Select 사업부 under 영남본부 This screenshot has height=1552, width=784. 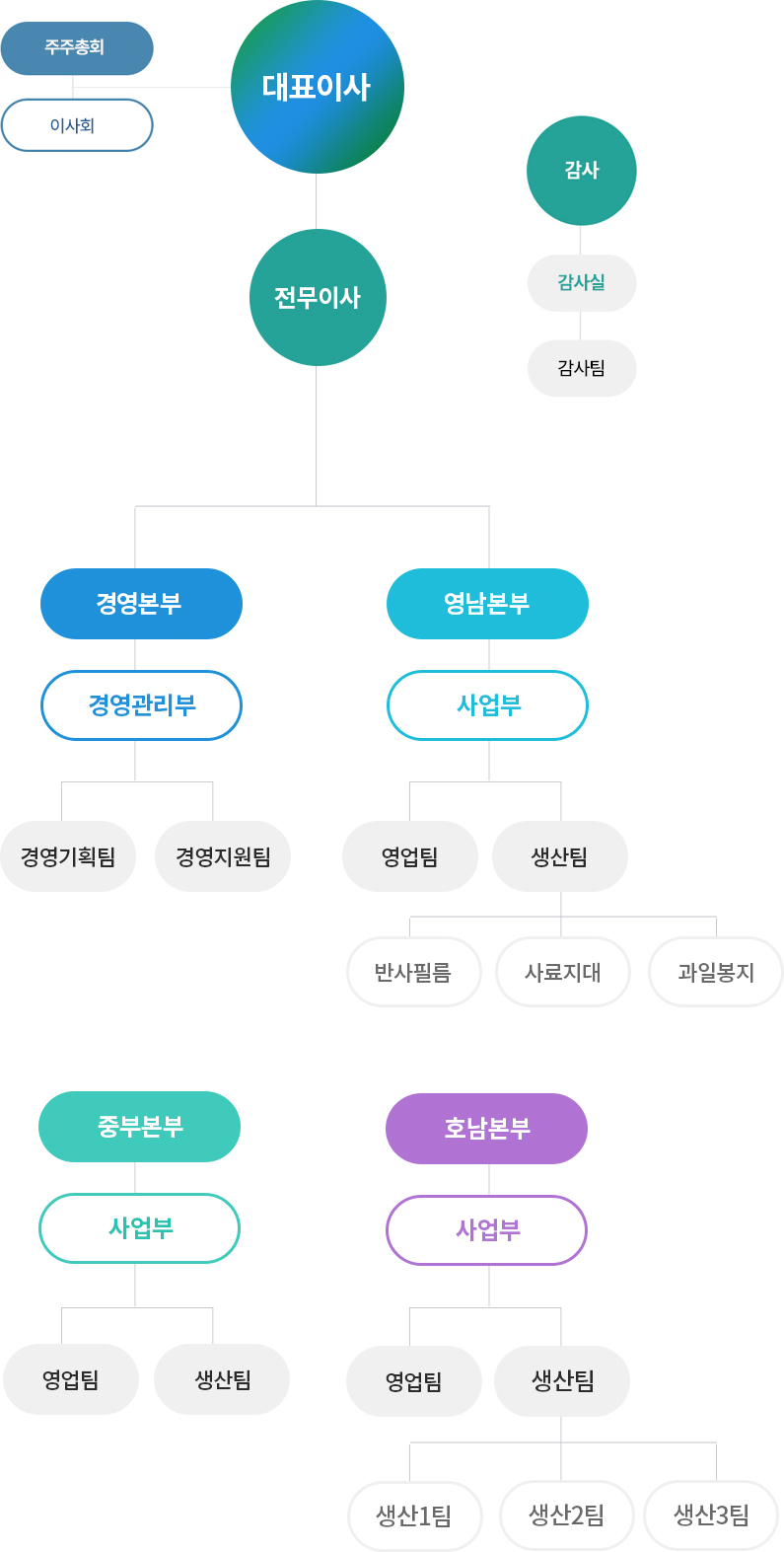[x=487, y=705]
